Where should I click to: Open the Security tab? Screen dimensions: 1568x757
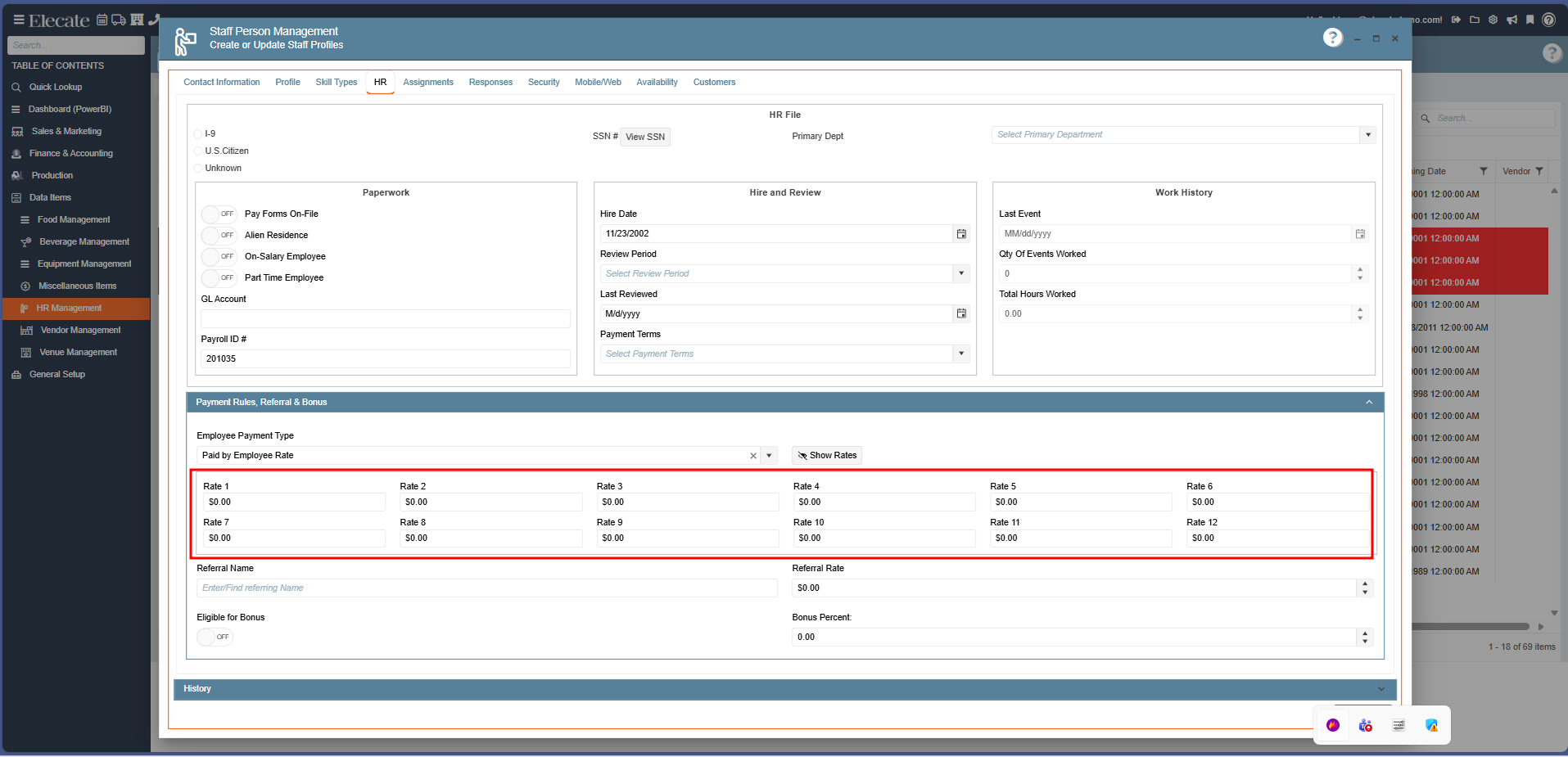pyautogui.click(x=544, y=83)
